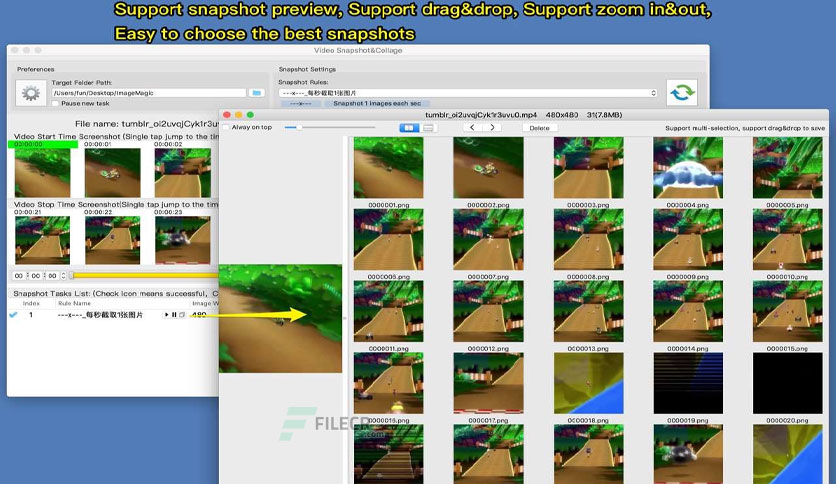Close the snapshot preview window
Viewport: 836px width, 484px height.
pos(227,115)
